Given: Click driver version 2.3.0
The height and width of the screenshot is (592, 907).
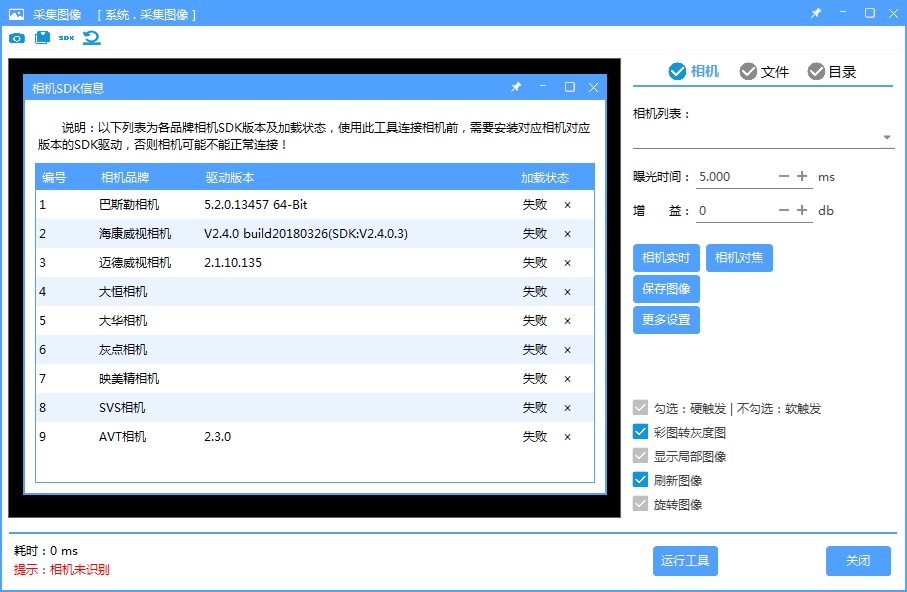Looking at the screenshot, I should tap(217, 436).
